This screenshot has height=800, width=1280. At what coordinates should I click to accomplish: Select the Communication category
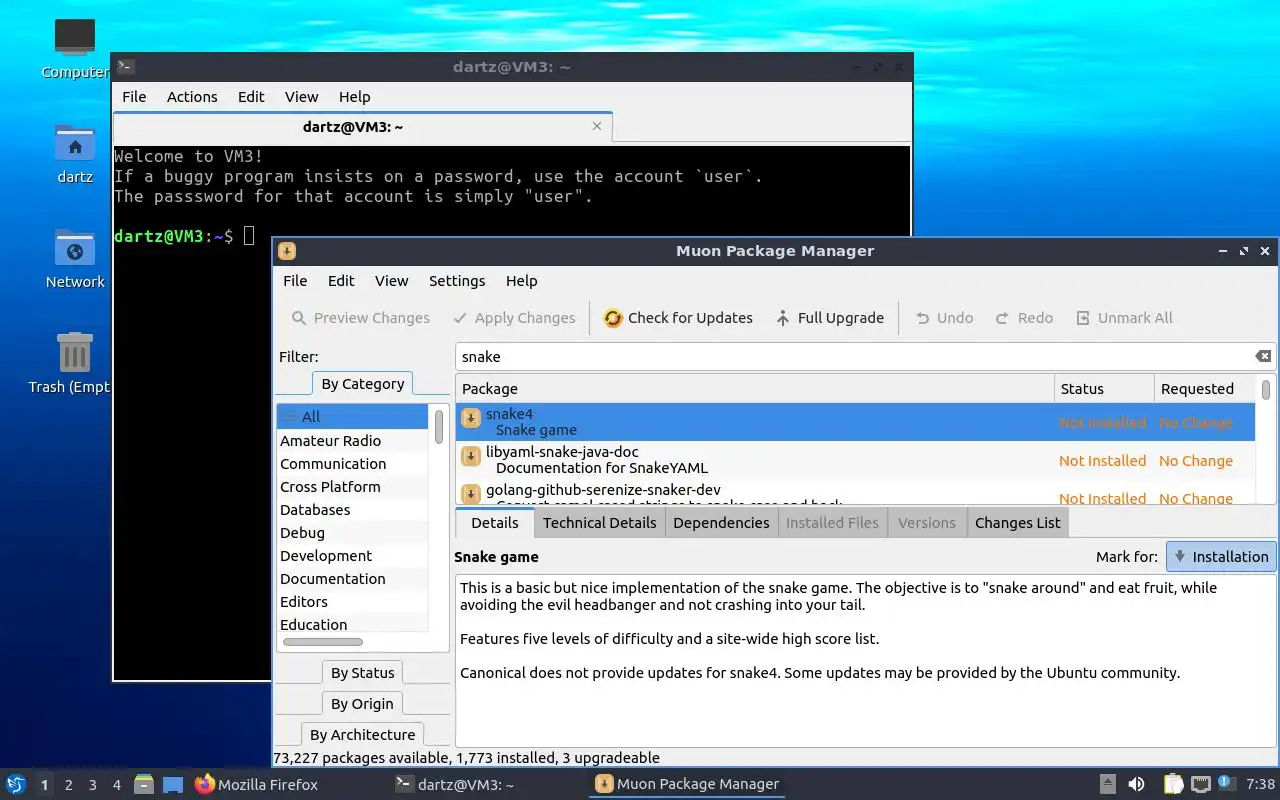point(352,464)
